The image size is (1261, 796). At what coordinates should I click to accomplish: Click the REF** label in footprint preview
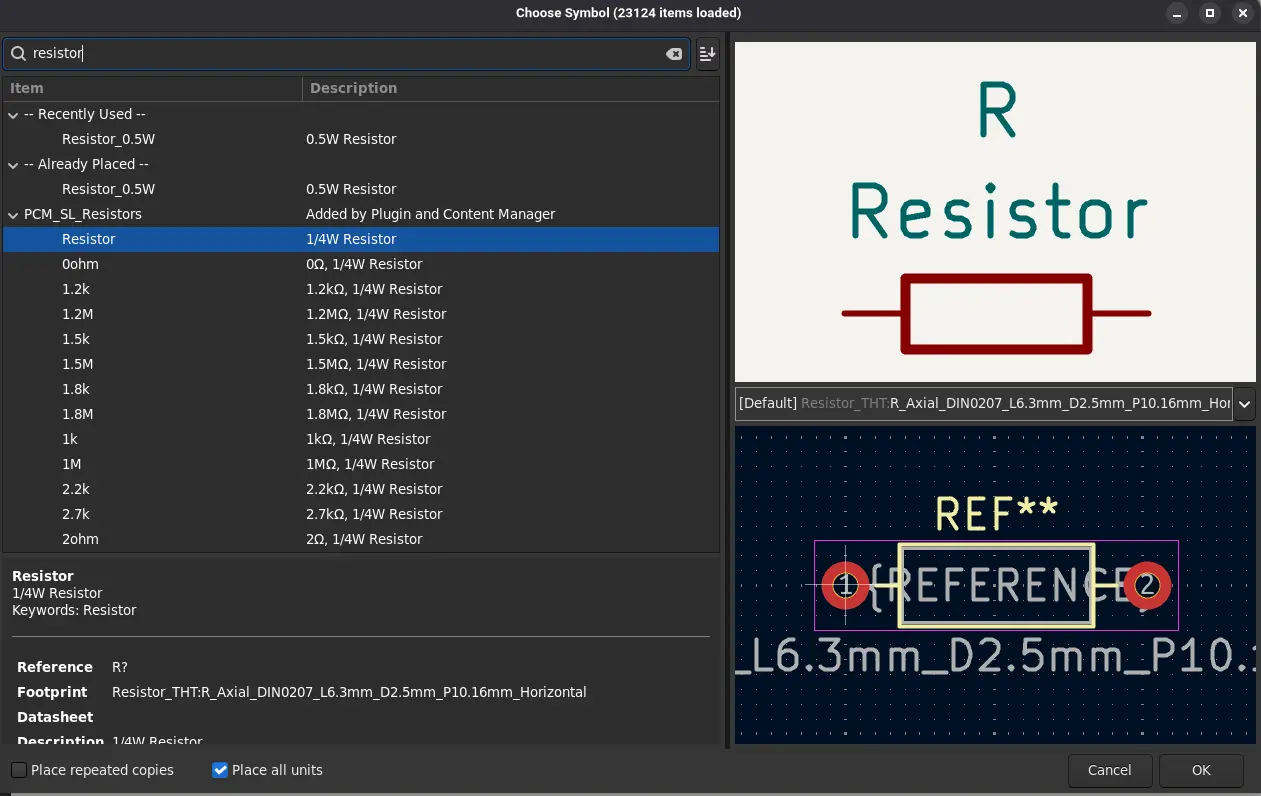(995, 512)
